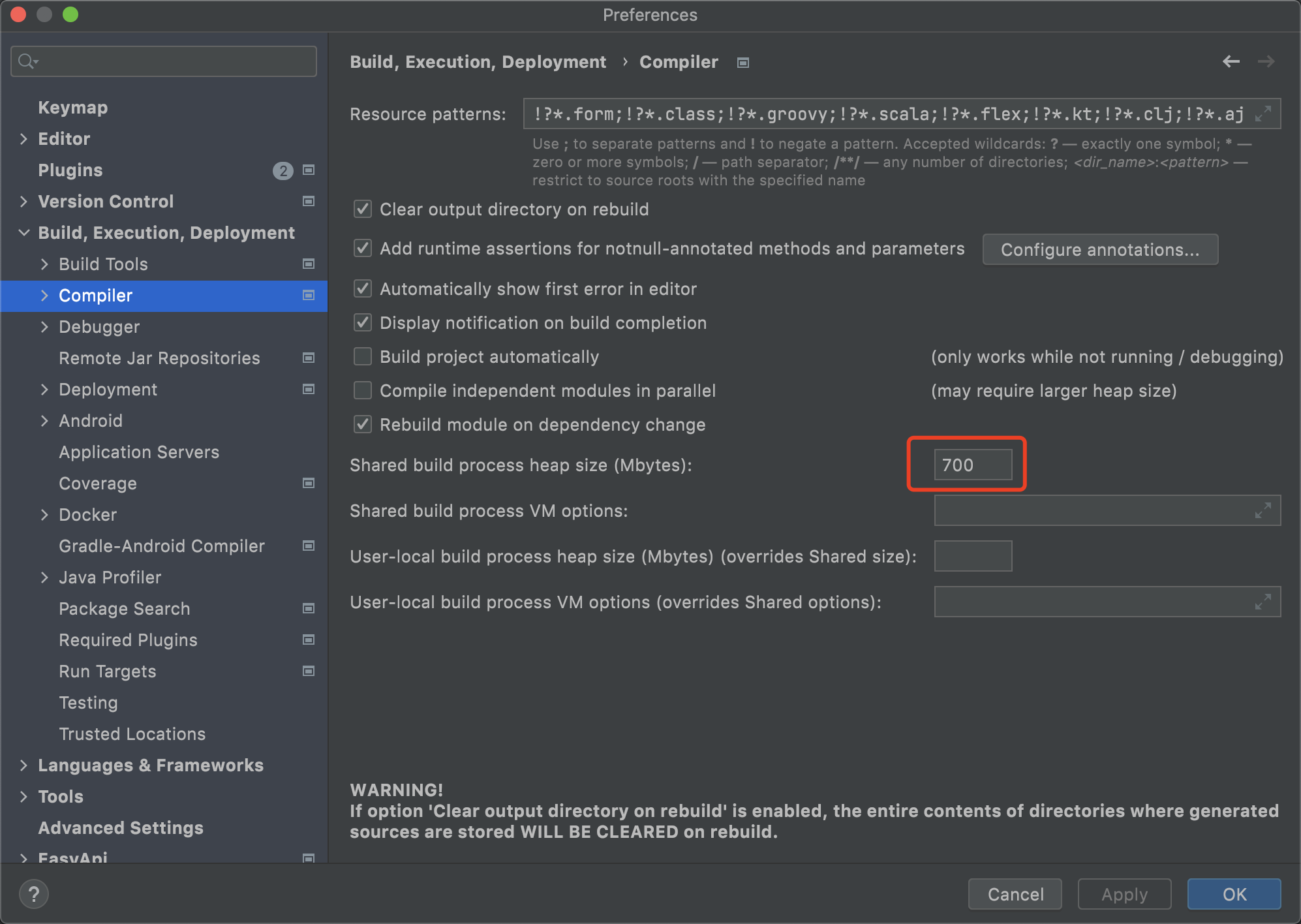Expand the Editor tree node

24,138
